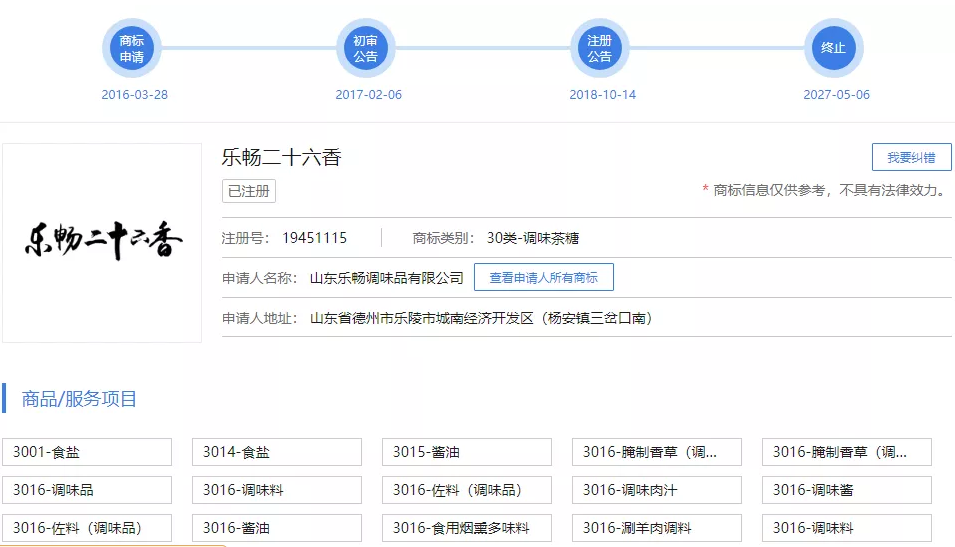The height and width of the screenshot is (547, 955).
Task: Select the applicant address 山东省德州市乐陵市 text
Action: 481,318
